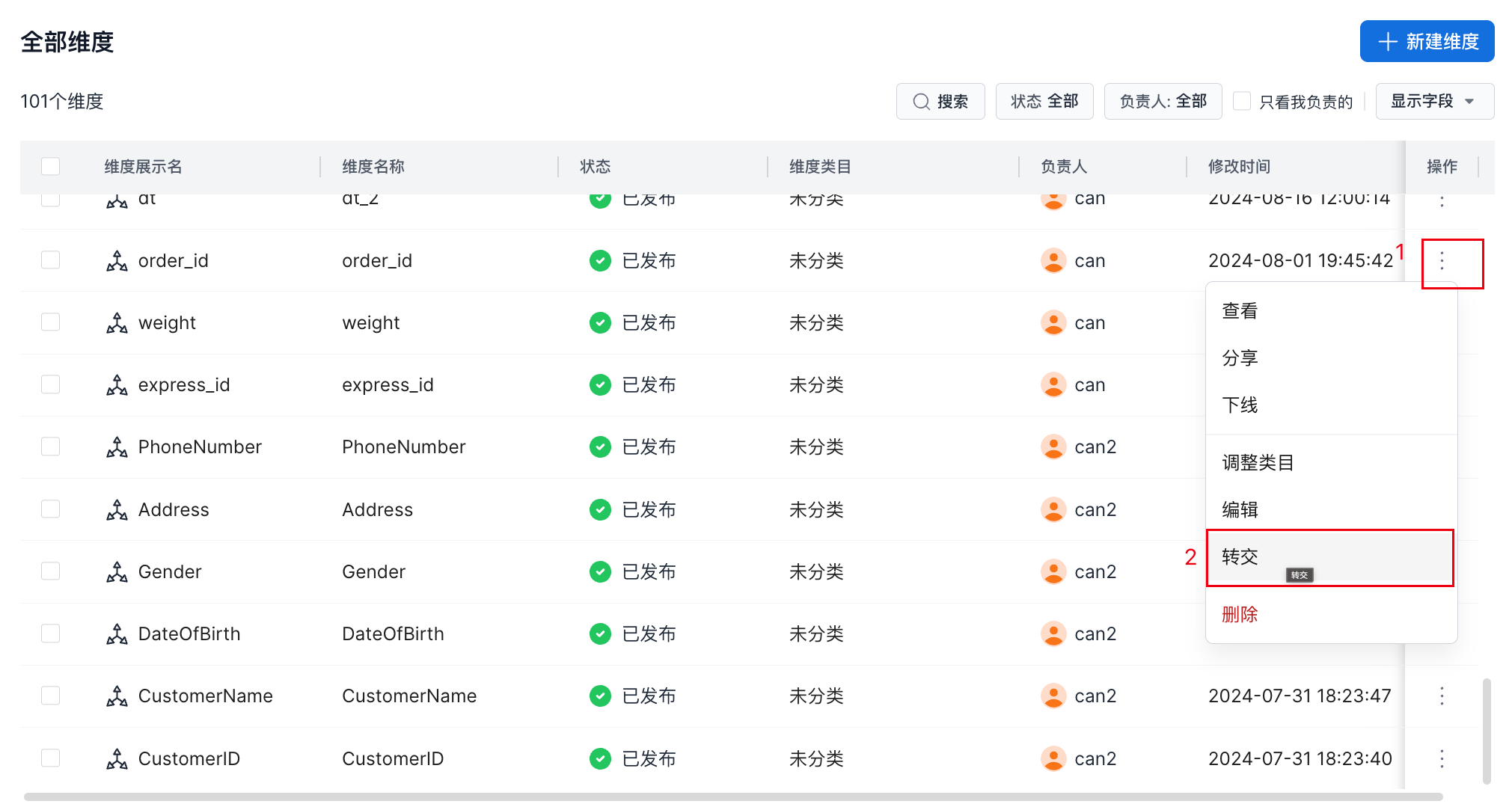Open the three-dot menu for order_id row
This screenshot has height=804, width=1512.
pyautogui.click(x=1442, y=261)
